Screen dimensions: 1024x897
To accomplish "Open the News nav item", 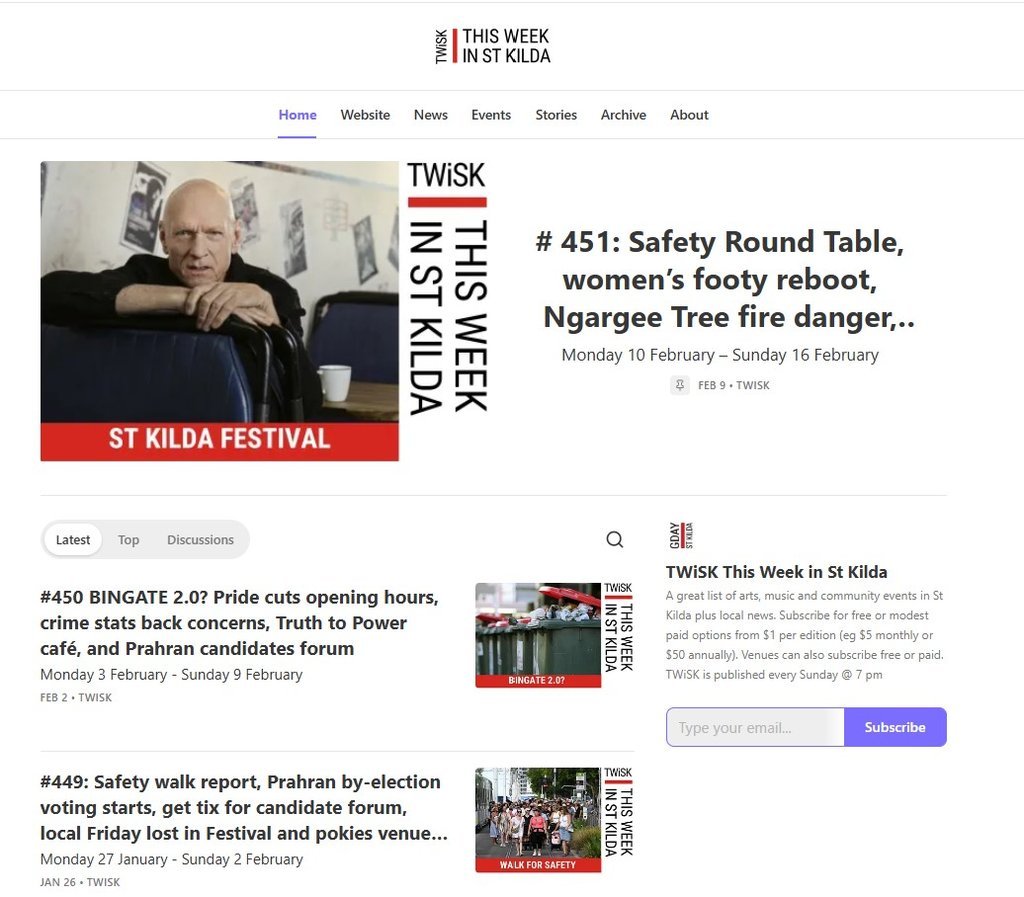I will 430,115.
